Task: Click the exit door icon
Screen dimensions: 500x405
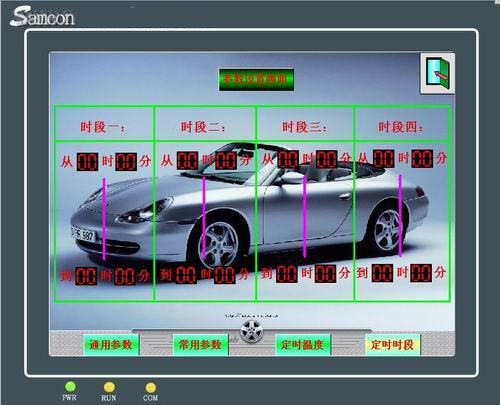Action: point(437,73)
